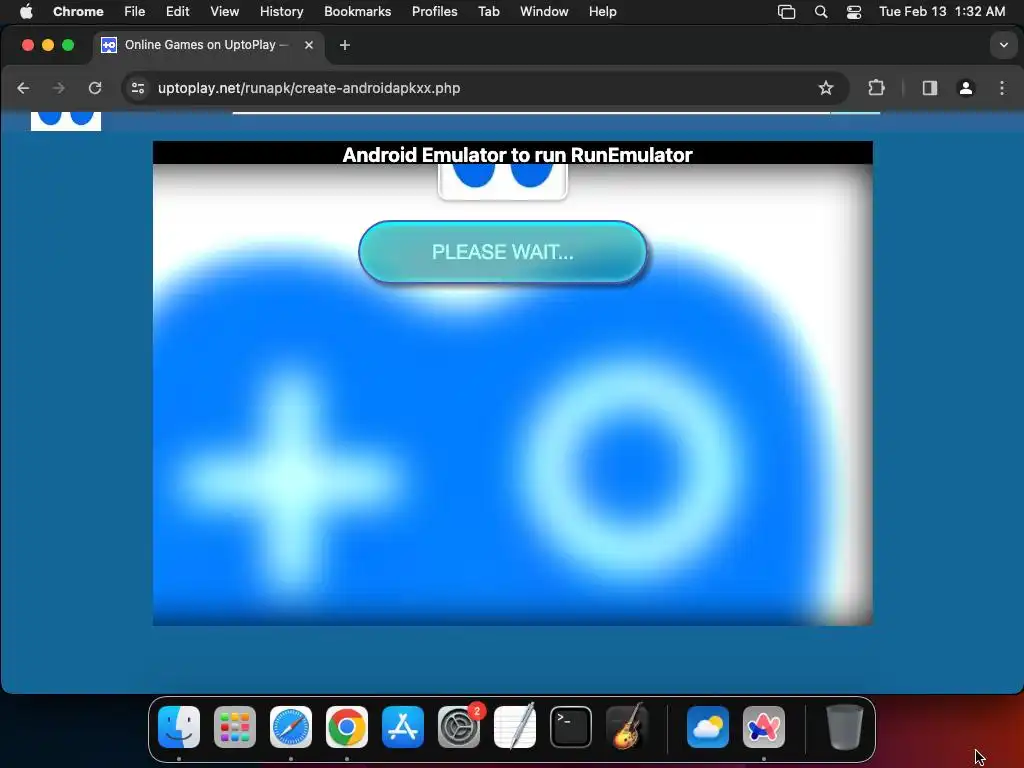Screen dimensions: 1024x768
Task: Click the UptoPlay logo above PLEASE WAIT
Action: pos(502,182)
